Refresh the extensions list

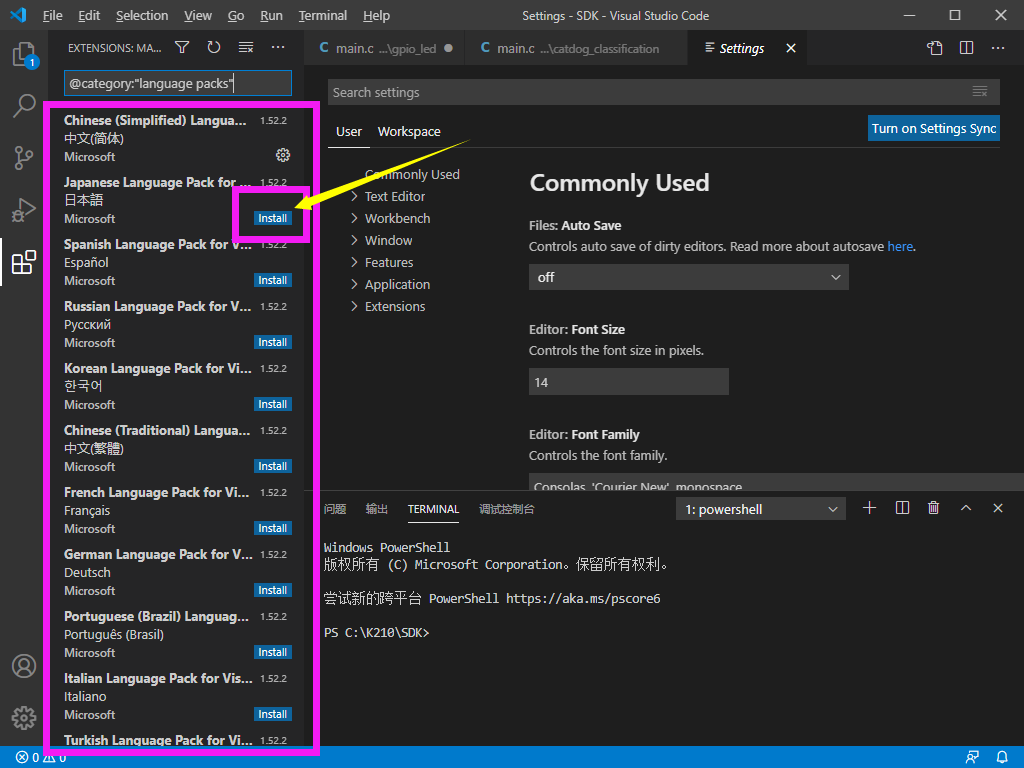click(214, 47)
